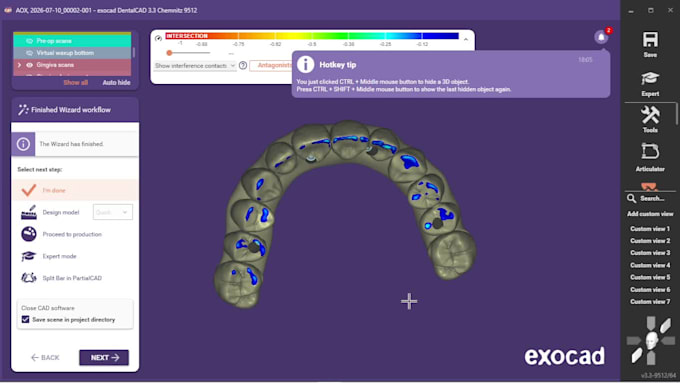Screen dimensions: 680x383
Task: Open the Design model Quick dropdown
Action: pos(112,212)
